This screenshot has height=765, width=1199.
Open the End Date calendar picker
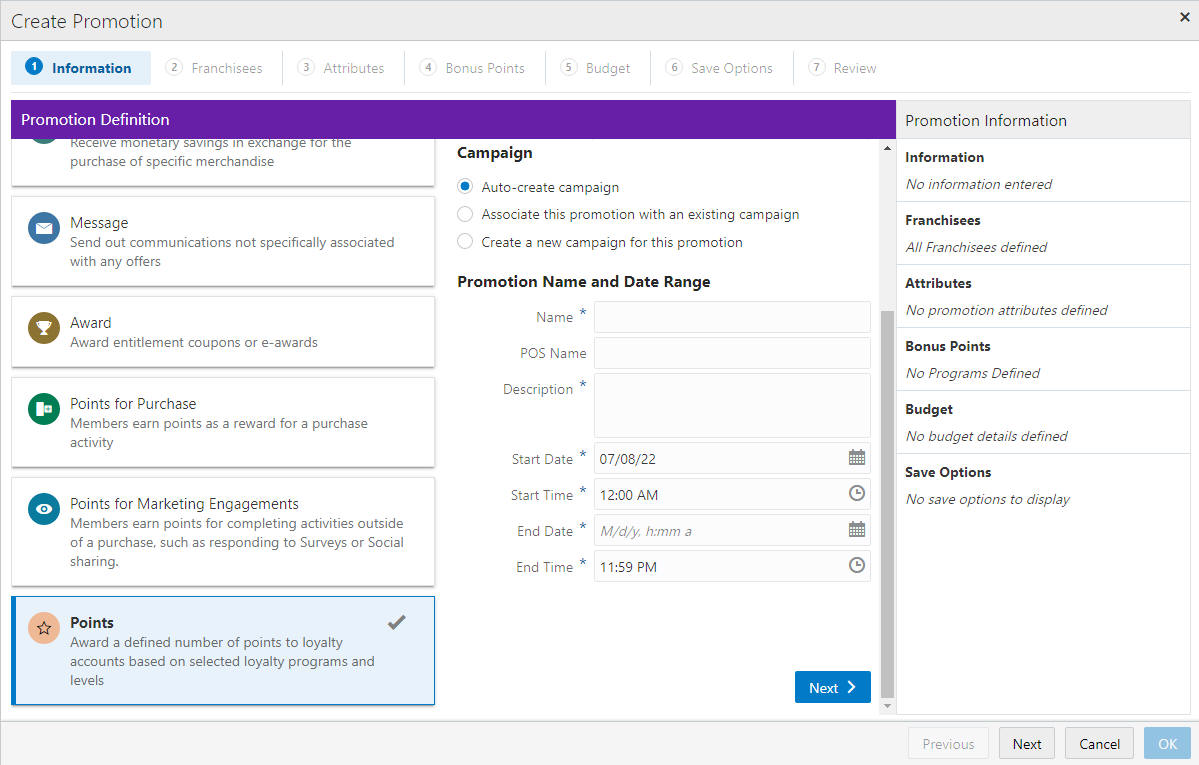pyautogui.click(x=856, y=529)
